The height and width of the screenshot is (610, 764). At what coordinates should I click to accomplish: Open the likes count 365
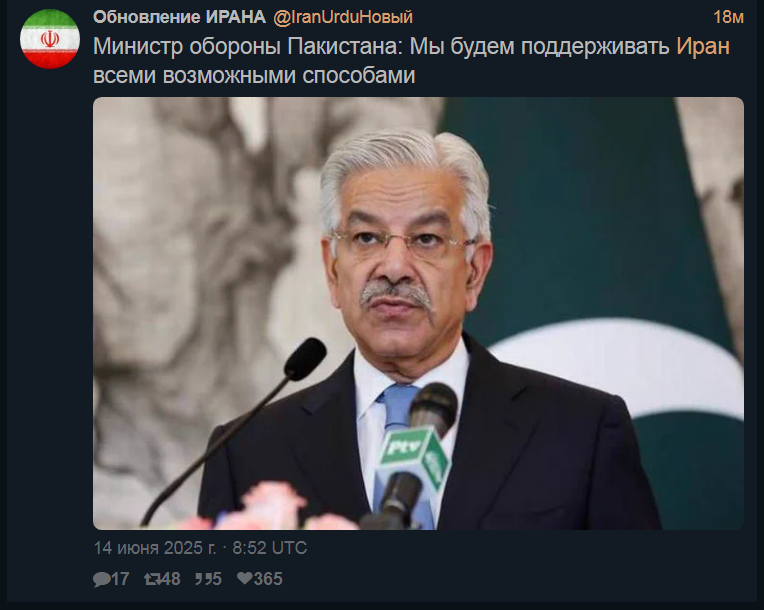[x=268, y=579]
